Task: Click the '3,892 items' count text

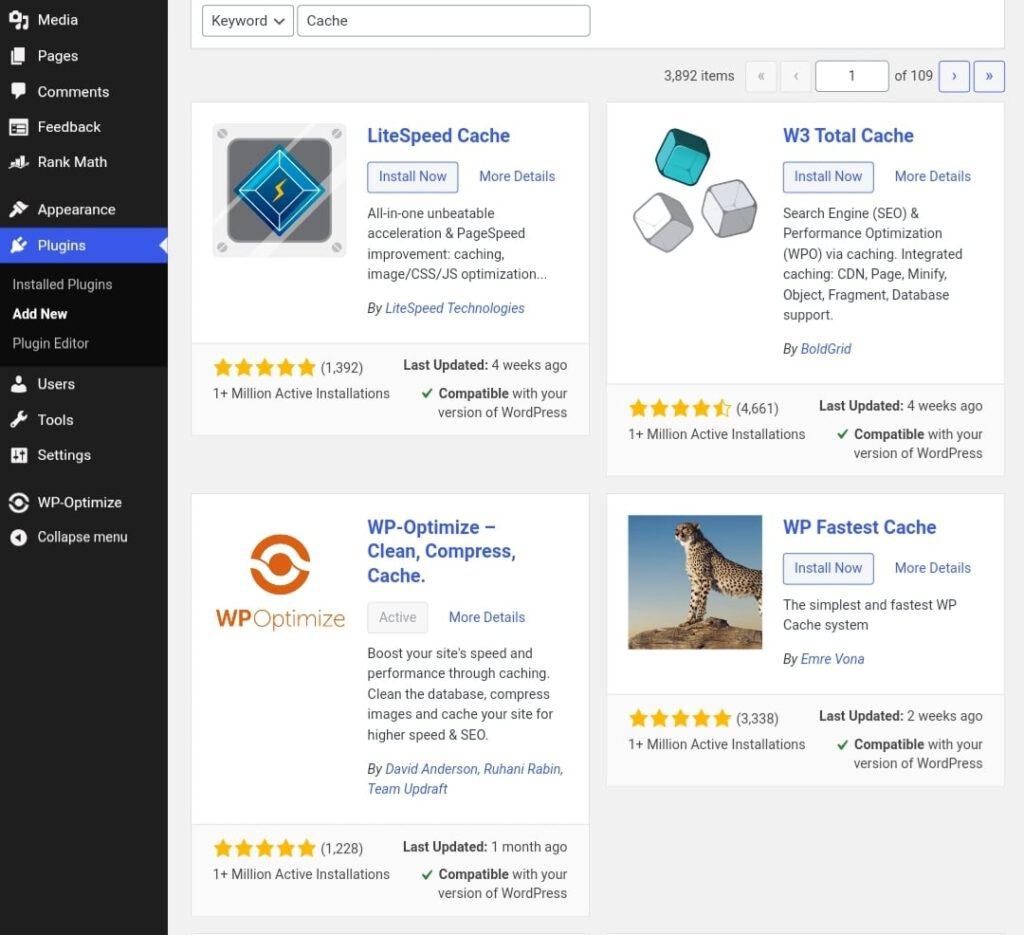Action: (x=699, y=76)
